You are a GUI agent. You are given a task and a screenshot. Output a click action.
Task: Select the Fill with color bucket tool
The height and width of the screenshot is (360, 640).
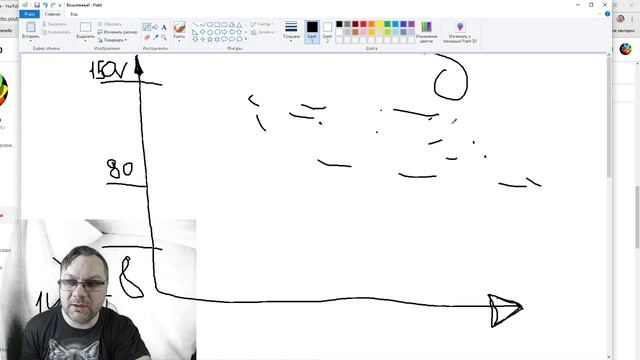pos(156,27)
